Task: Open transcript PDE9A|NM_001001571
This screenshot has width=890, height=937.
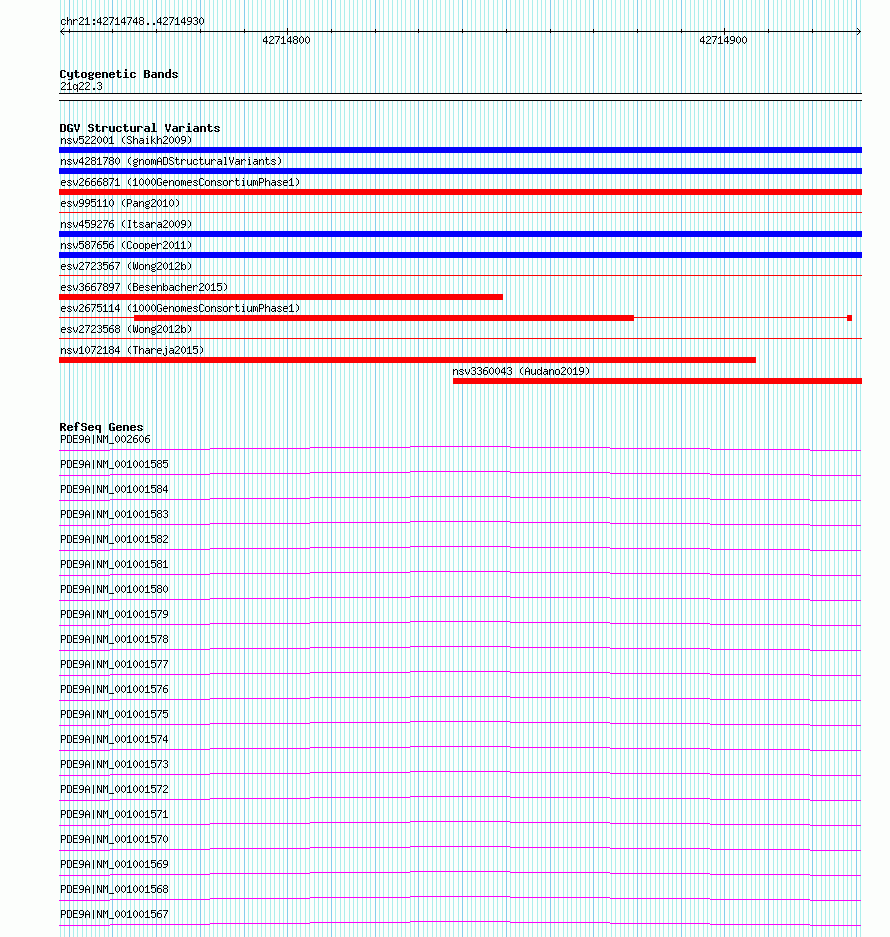Action: [114, 814]
